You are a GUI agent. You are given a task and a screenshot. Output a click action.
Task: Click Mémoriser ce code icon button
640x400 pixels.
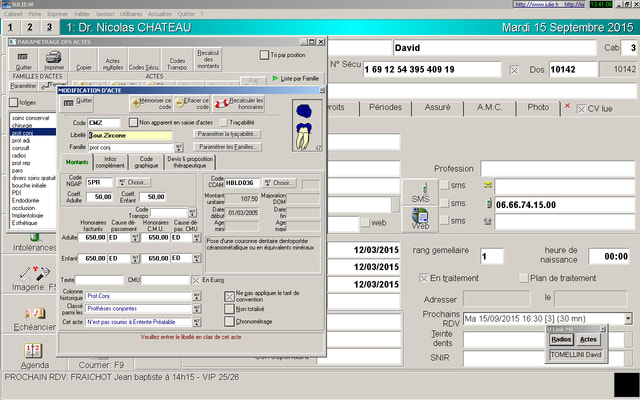point(151,103)
